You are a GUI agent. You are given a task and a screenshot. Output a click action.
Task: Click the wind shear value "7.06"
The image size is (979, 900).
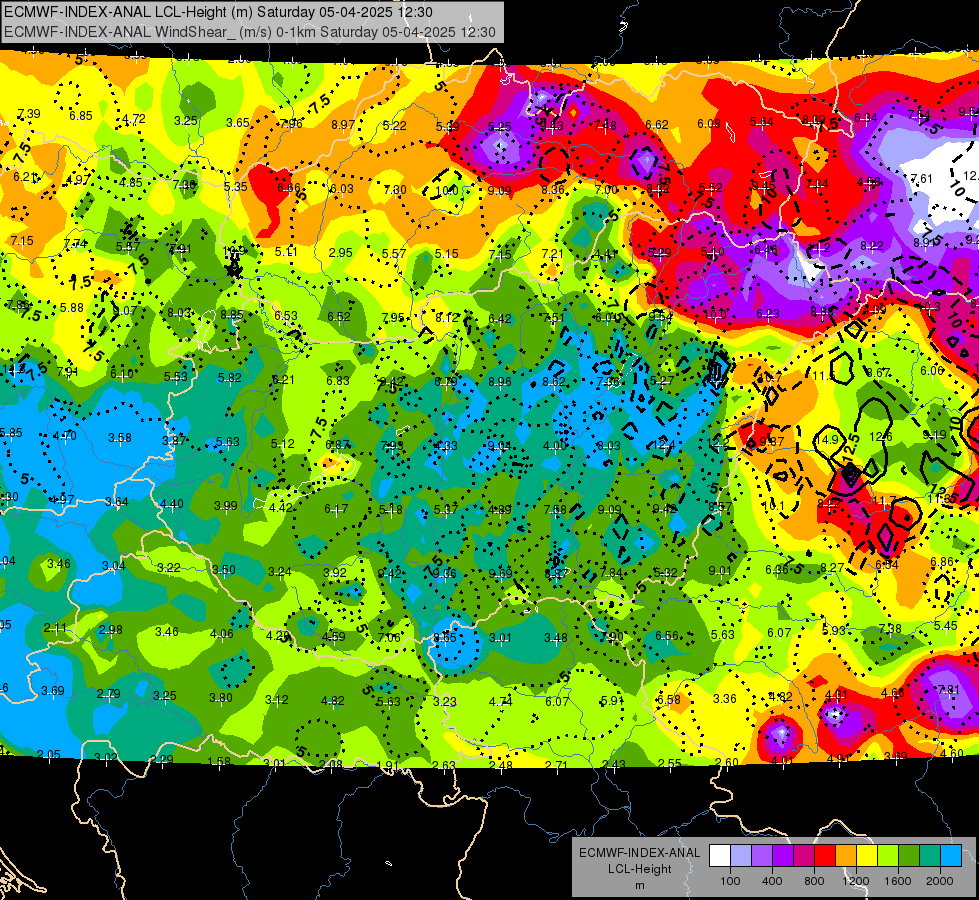(x=389, y=637)
